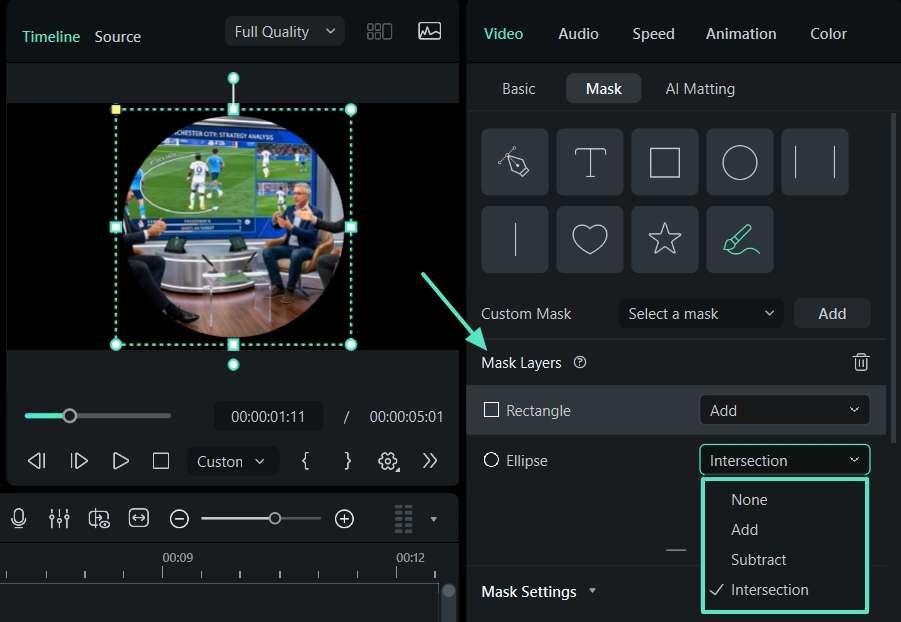Open the compare layout view icon
This screenshot has width=901, height=622.
(x=379, y=32)
